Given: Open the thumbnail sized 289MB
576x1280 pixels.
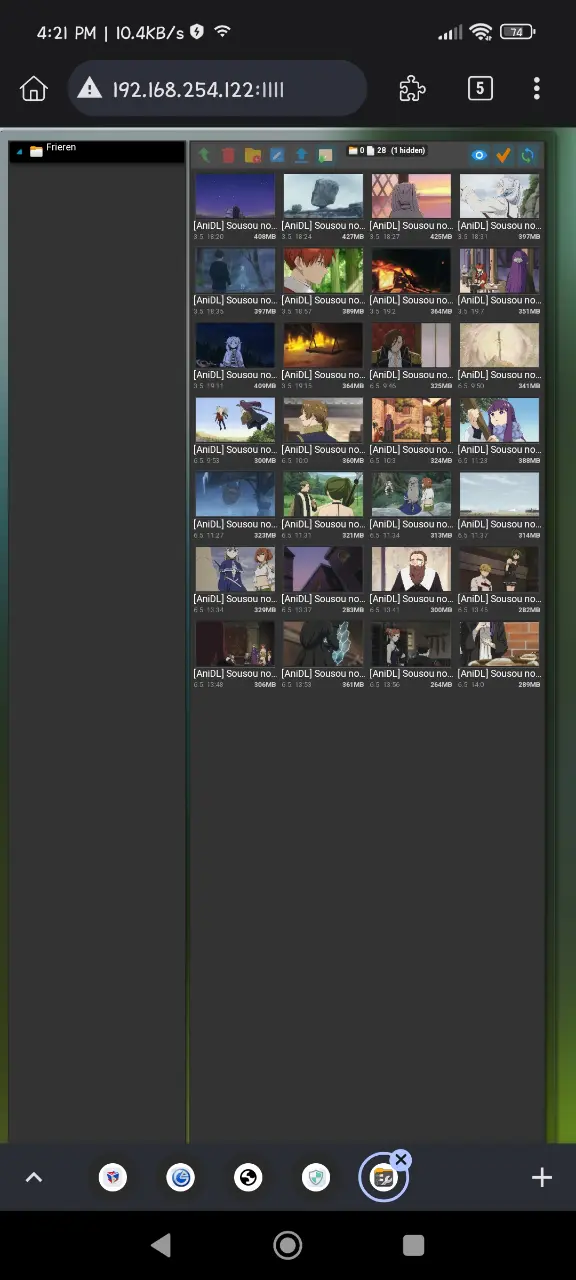Looking at the screenshot, I should coord(499,644).
